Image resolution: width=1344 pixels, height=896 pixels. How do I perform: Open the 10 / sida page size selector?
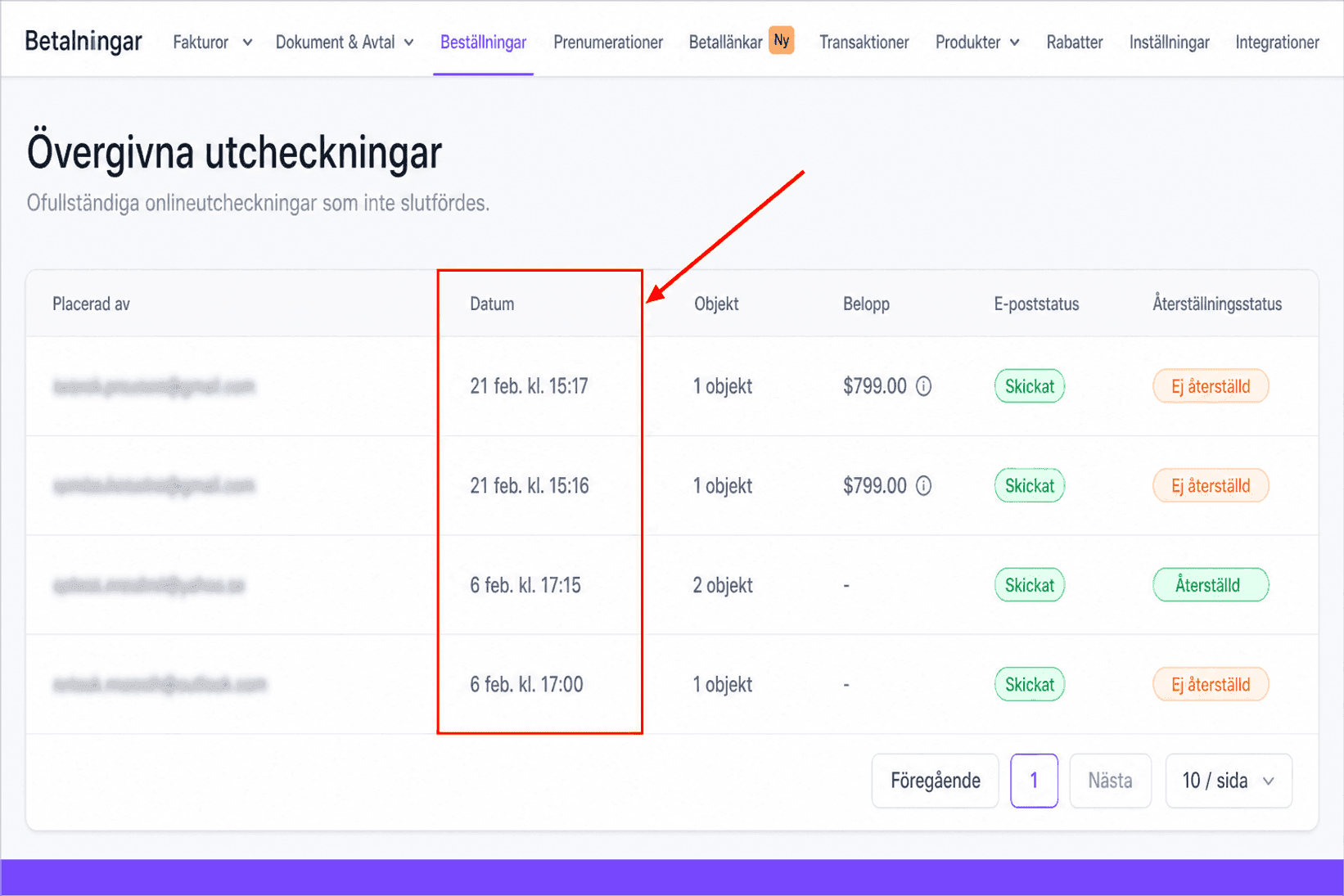(1229, 781)
